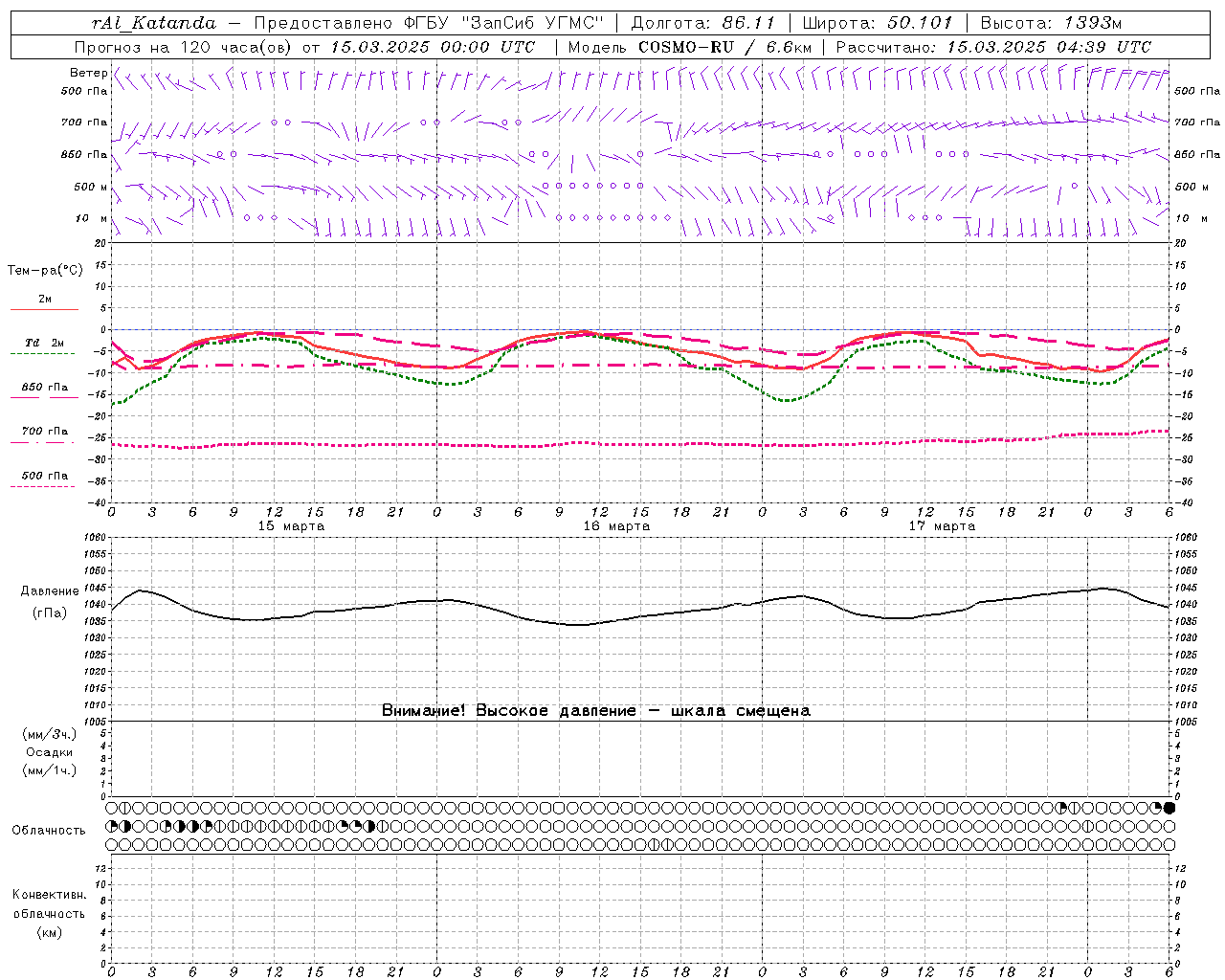The width and height of the screenshot is (1225, 980).
Task: Click the station name rAl_Katanda
Action: click(154, 23)
